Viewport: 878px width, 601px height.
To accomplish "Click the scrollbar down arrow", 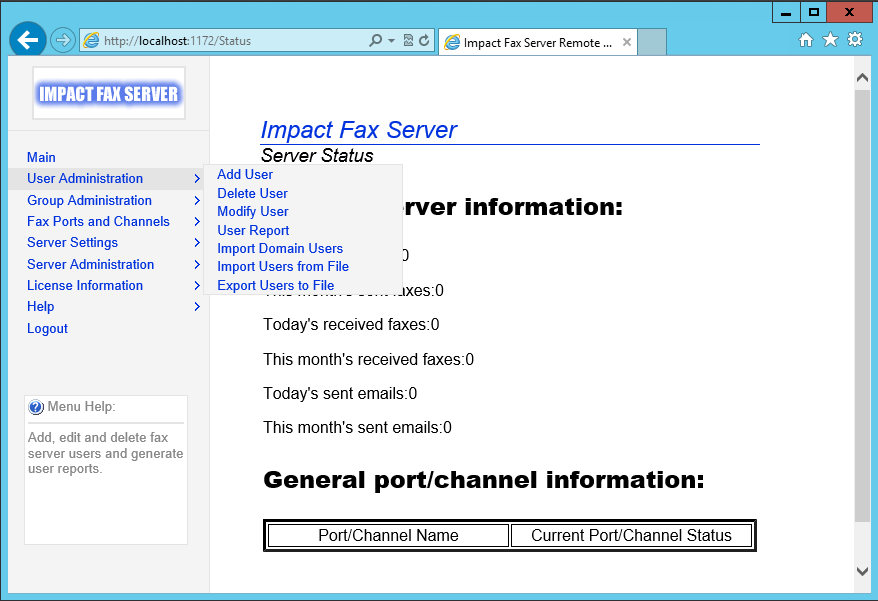I will 862,571.
